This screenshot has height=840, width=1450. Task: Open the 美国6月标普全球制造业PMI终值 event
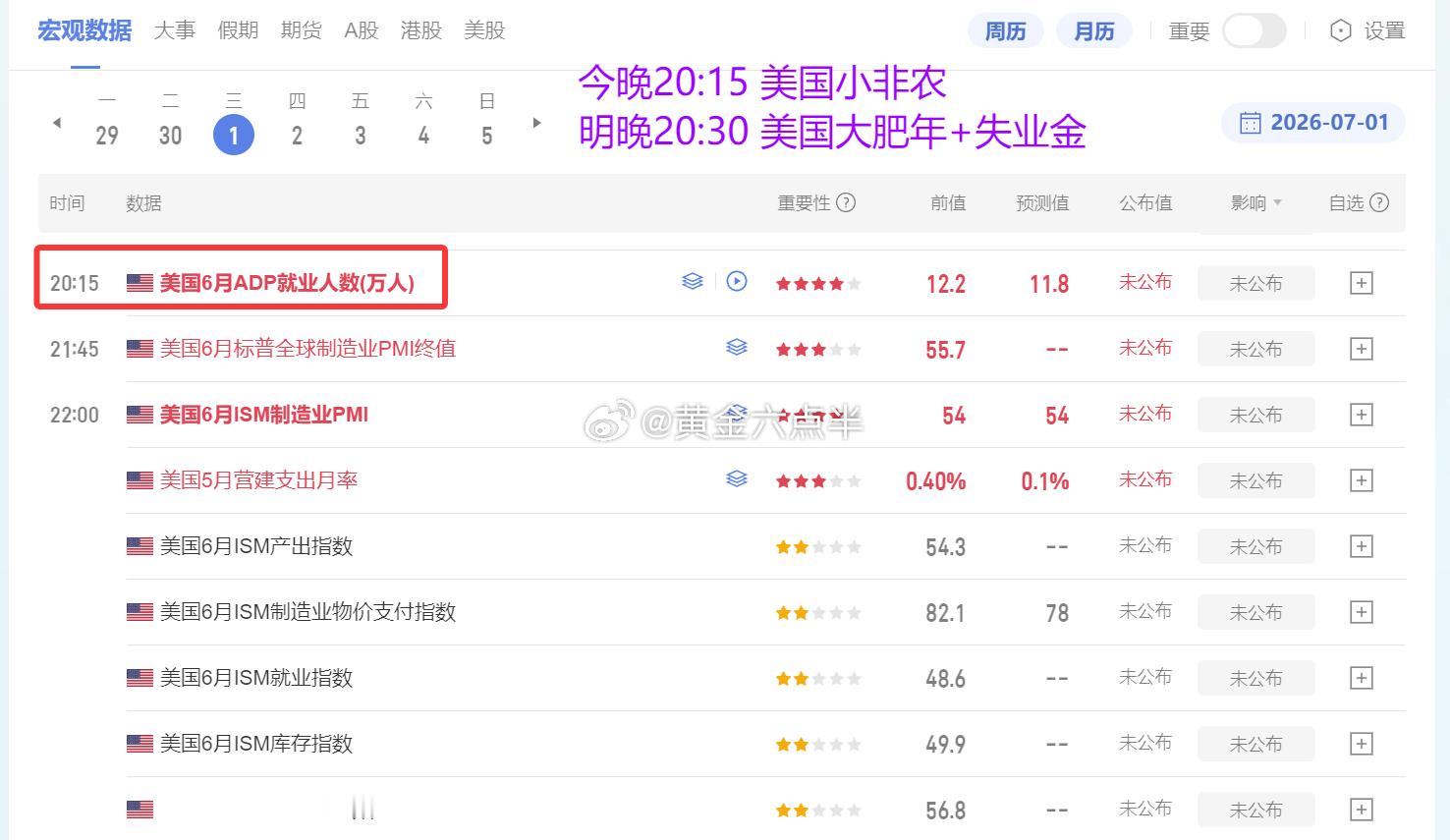[307, 349]
